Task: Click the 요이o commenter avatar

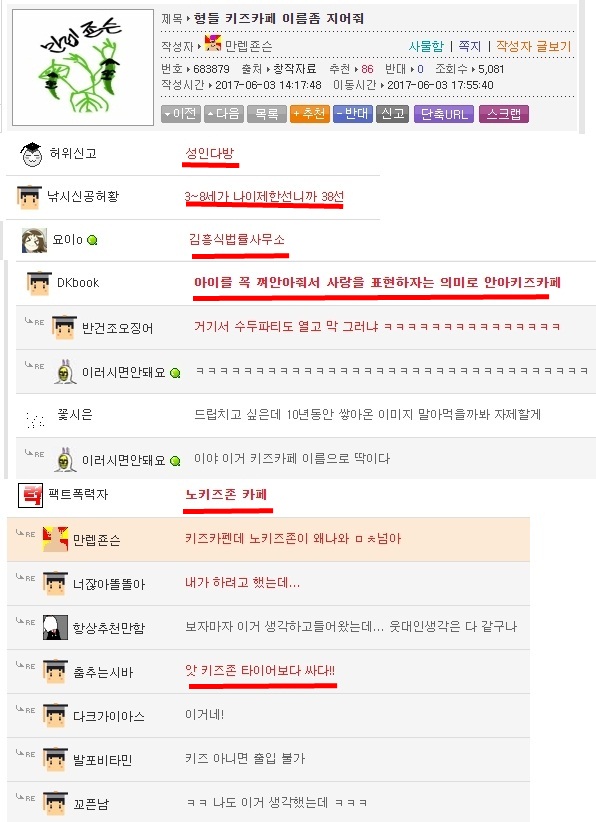Action: point(34,240)
